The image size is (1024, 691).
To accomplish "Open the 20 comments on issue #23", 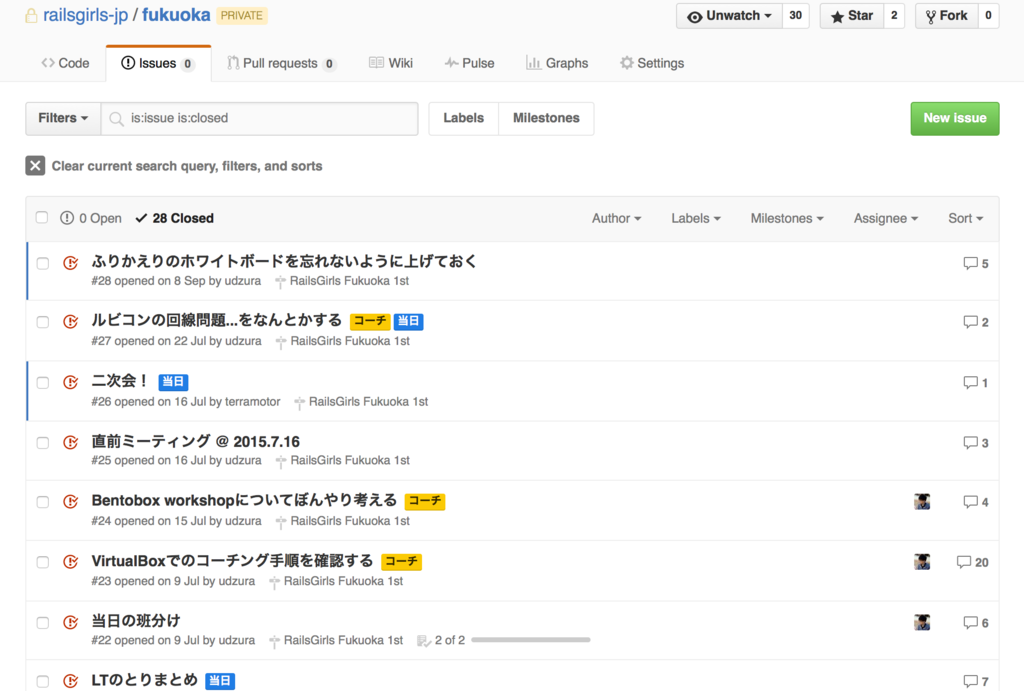I will [x=972, y=562].
